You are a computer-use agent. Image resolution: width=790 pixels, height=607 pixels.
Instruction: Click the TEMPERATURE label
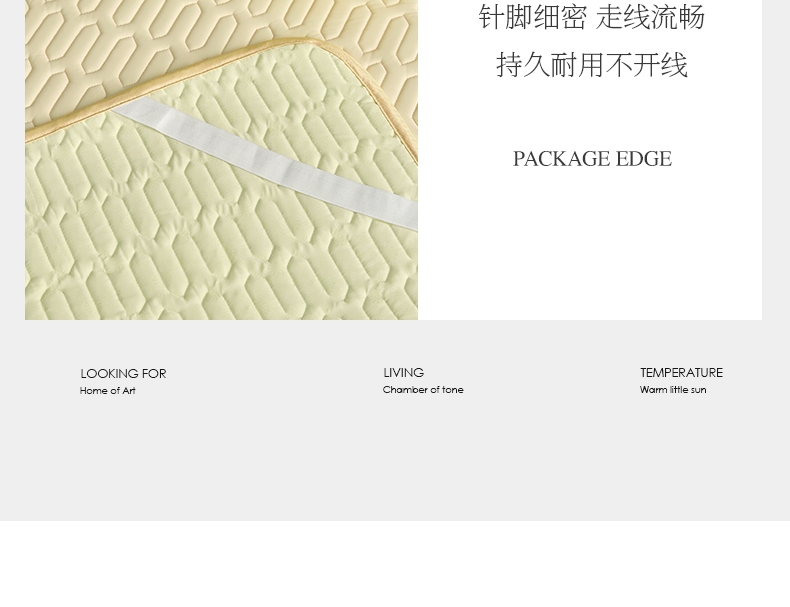coord(681,373)
